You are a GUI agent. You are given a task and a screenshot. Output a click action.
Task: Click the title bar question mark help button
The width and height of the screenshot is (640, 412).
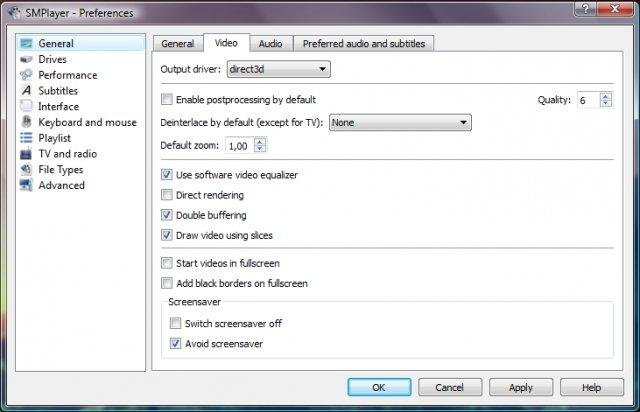pyautogui.click(x=585, y=9)
